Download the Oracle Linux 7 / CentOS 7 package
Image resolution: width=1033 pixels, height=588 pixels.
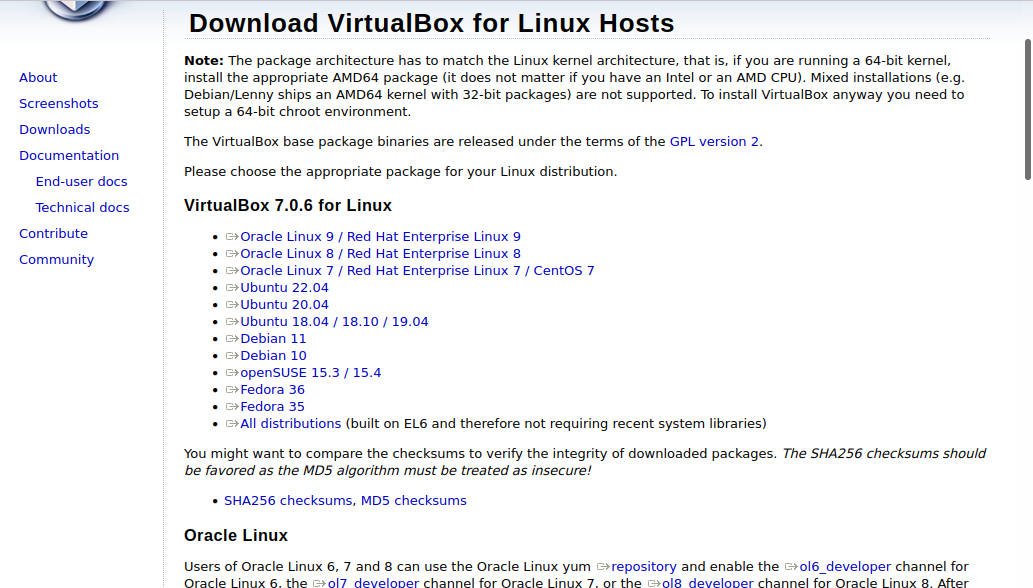pyautogui.click(x=417, y=270)
